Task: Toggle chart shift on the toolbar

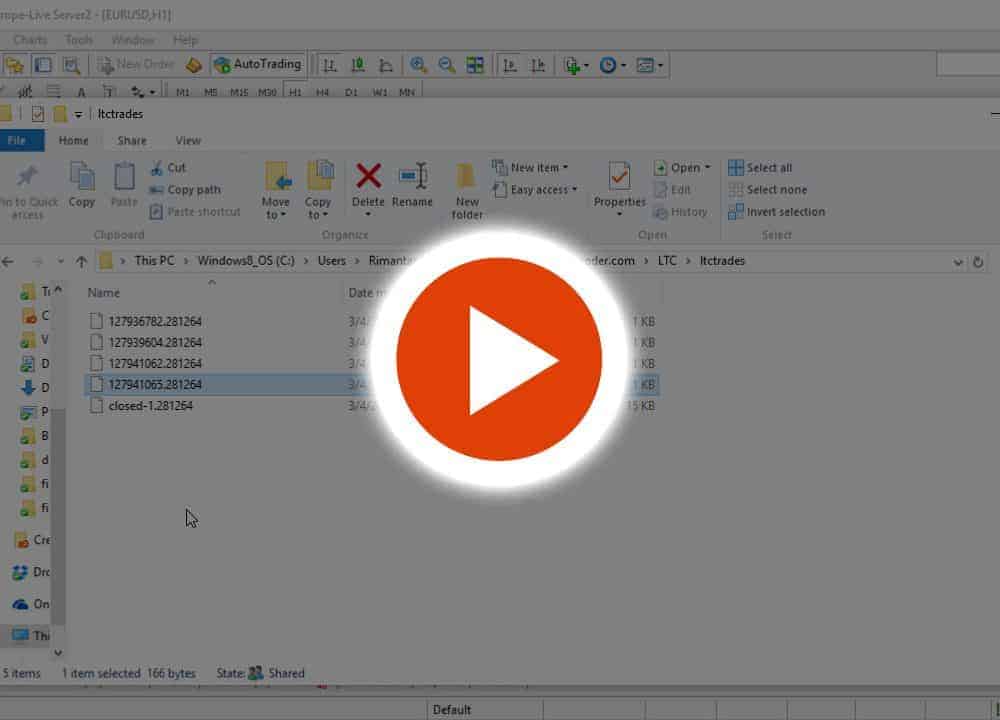Action: click(538, 65)
